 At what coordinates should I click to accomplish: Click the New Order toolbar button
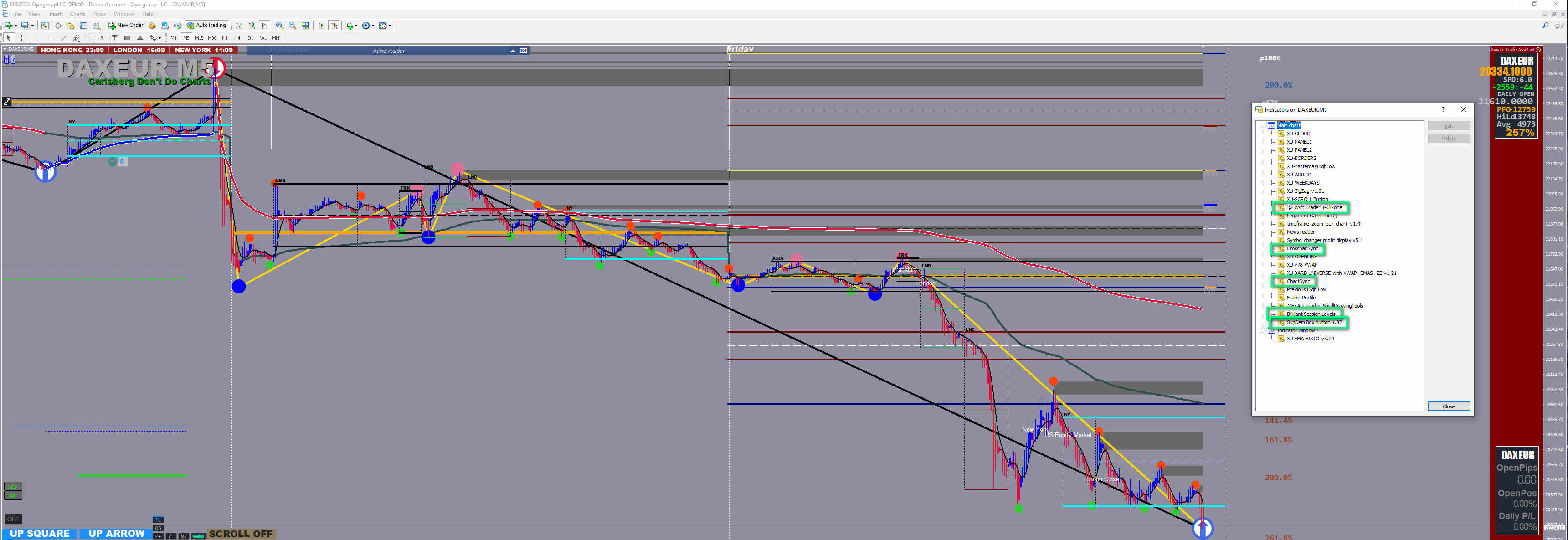(126, 26)
